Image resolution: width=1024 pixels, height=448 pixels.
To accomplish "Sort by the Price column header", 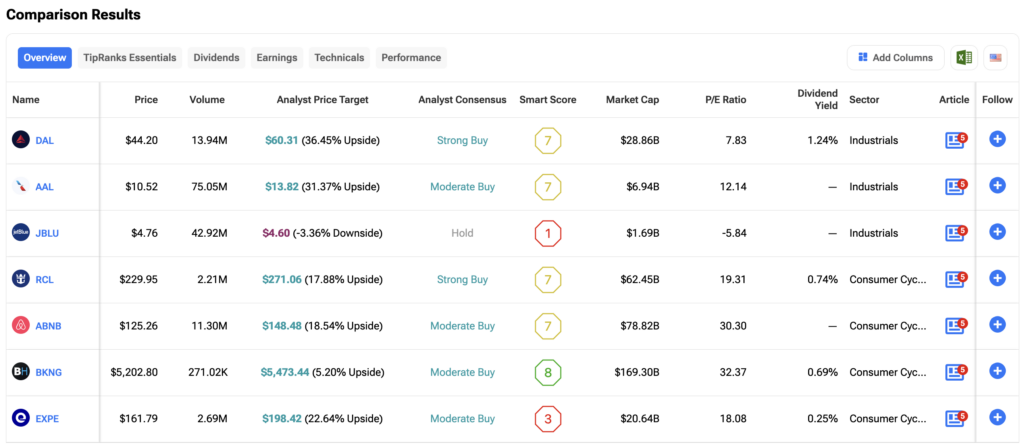I will (x=146, y=100).
